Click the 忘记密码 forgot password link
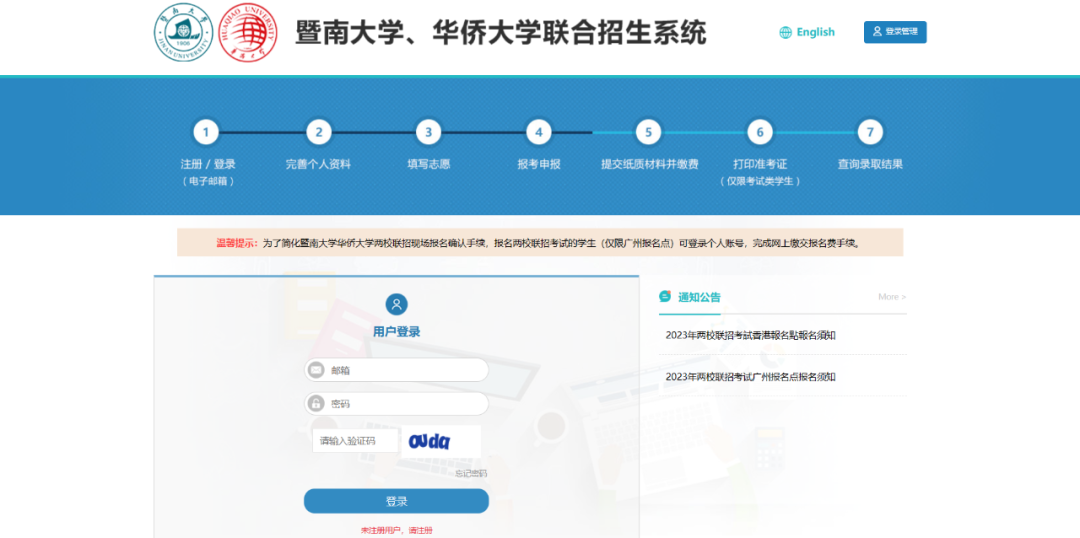 (x=471, y=473)
